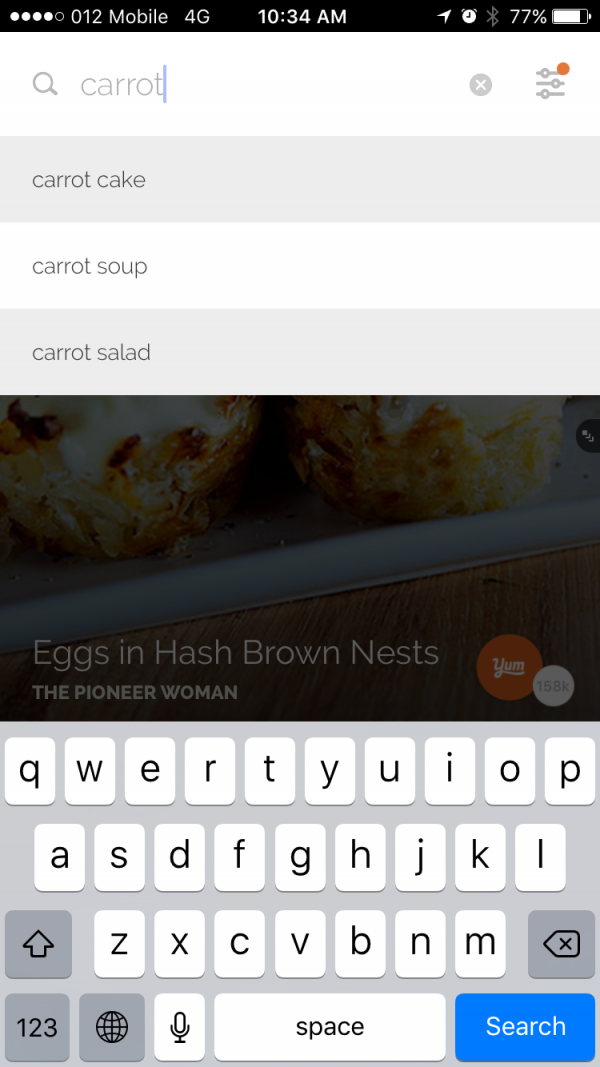The width and height of the screenshot is (600, 1067).
Task: Tap The Pioneer Woman source label
Action: (x=135, y=693)
